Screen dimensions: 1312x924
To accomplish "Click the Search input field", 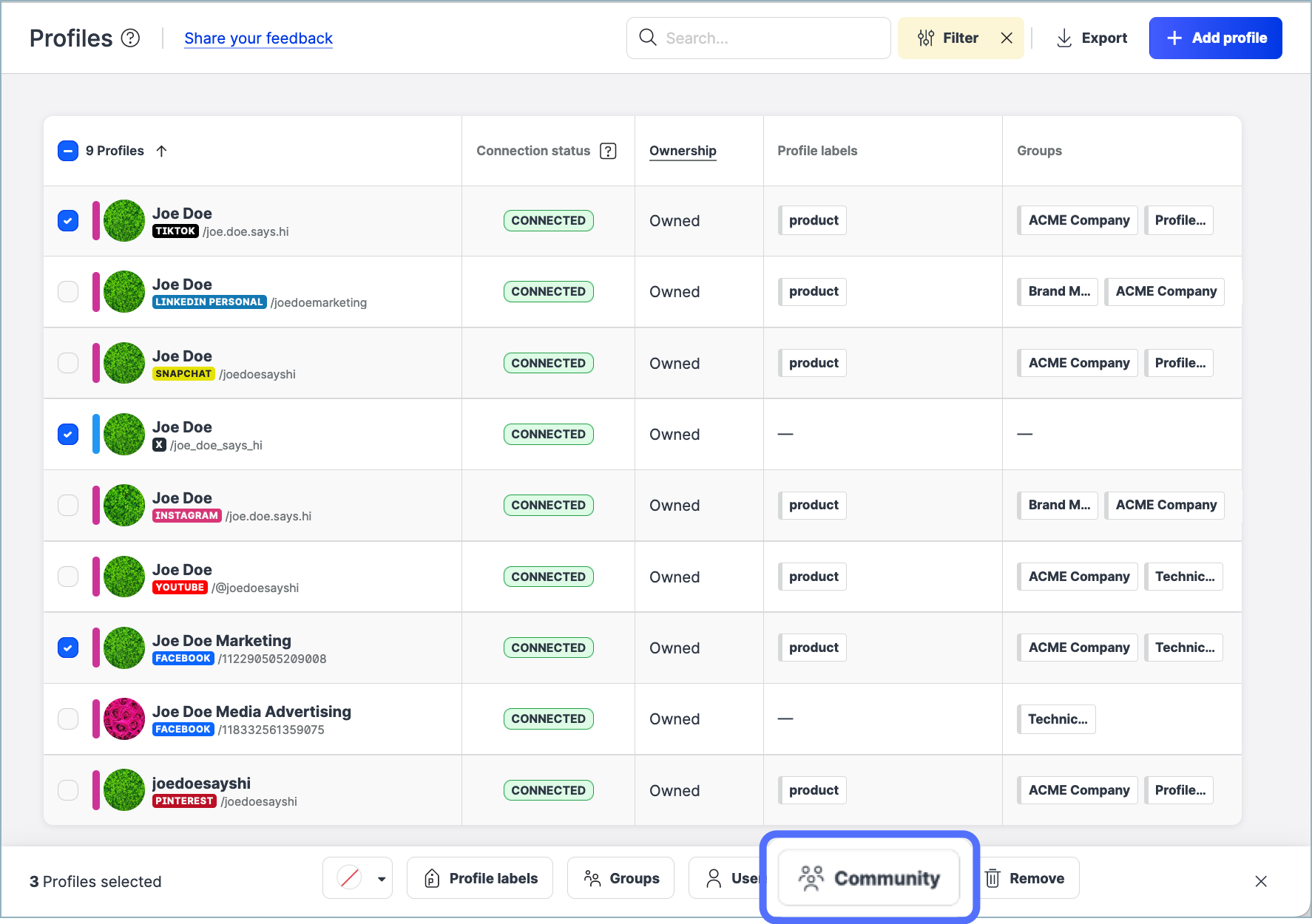I will (x=769, y=38).
